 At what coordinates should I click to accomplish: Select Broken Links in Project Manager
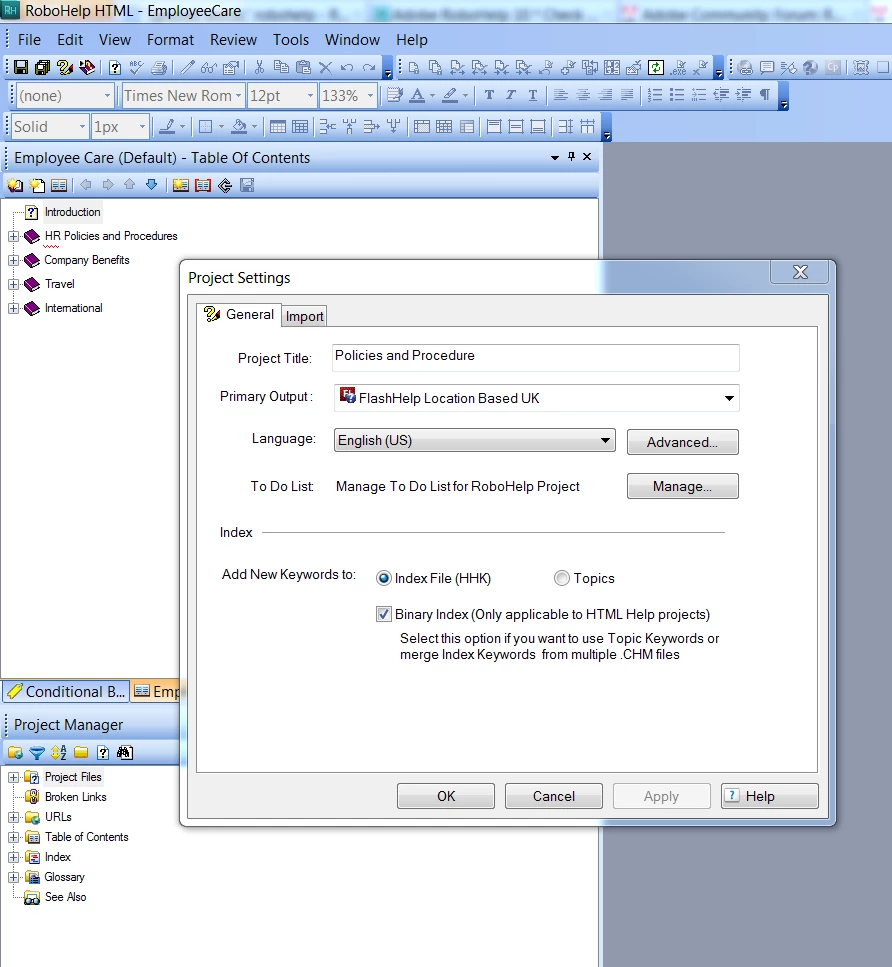coord(75,797)
